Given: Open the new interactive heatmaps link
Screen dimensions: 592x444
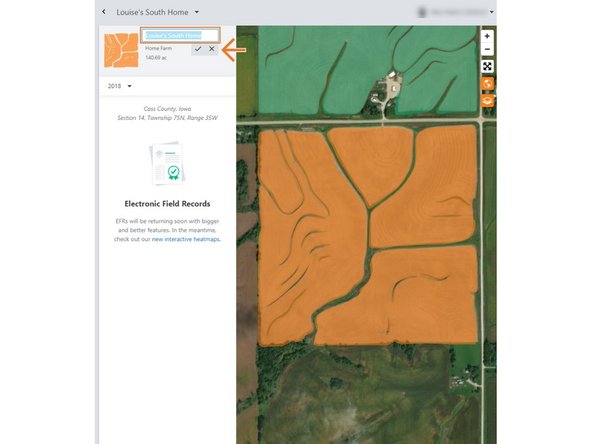Looking at the screenshot, I should [x=185, y=239].
